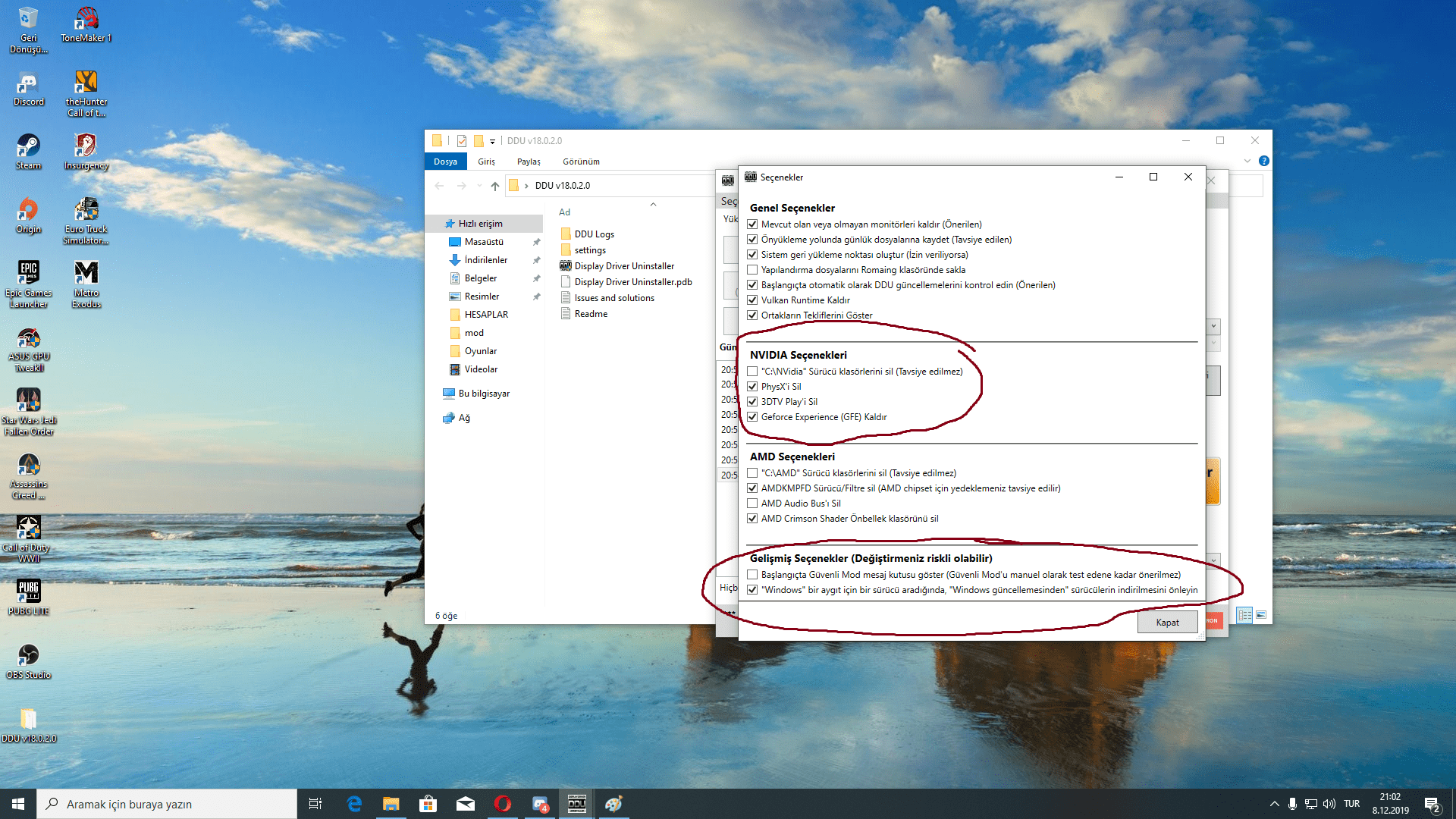The width and height of the screenshot is (1456, 819).
Task: Open the ToneMaker 1 desktop icon
Action: coord(86,25)
